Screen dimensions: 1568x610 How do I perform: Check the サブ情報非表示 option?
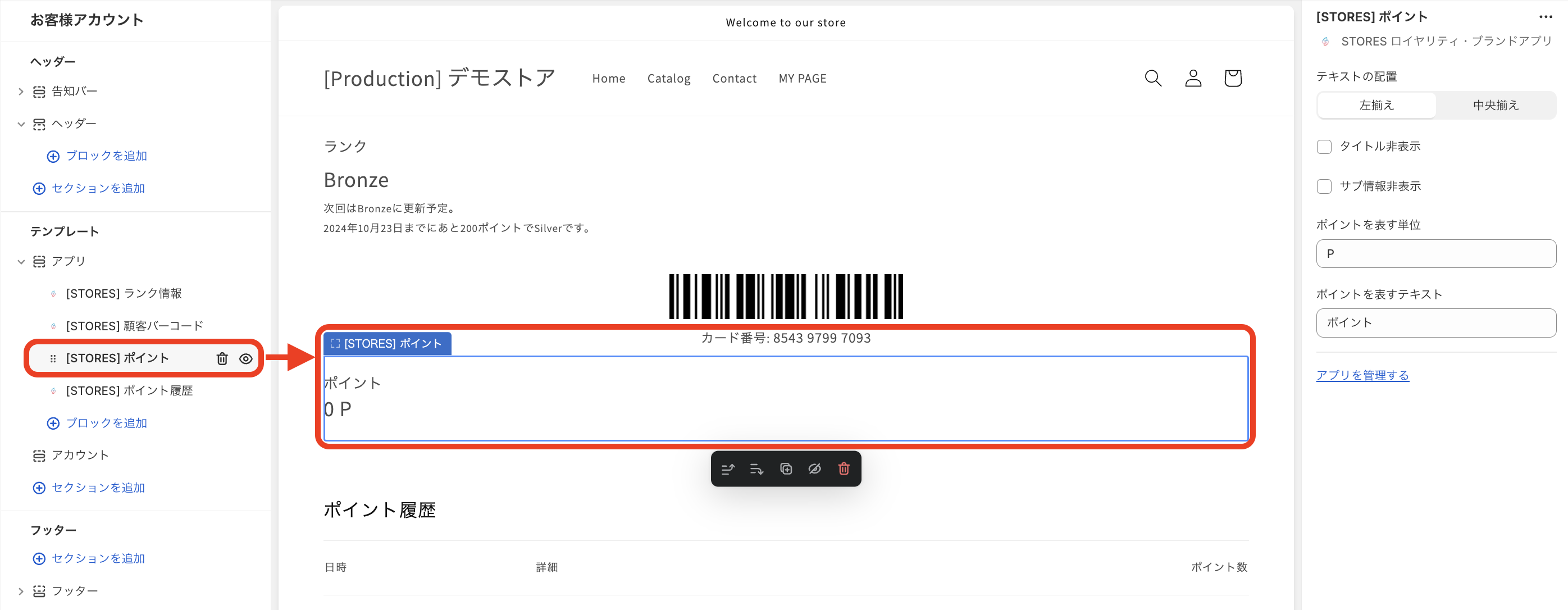(x=1324, y=186)
